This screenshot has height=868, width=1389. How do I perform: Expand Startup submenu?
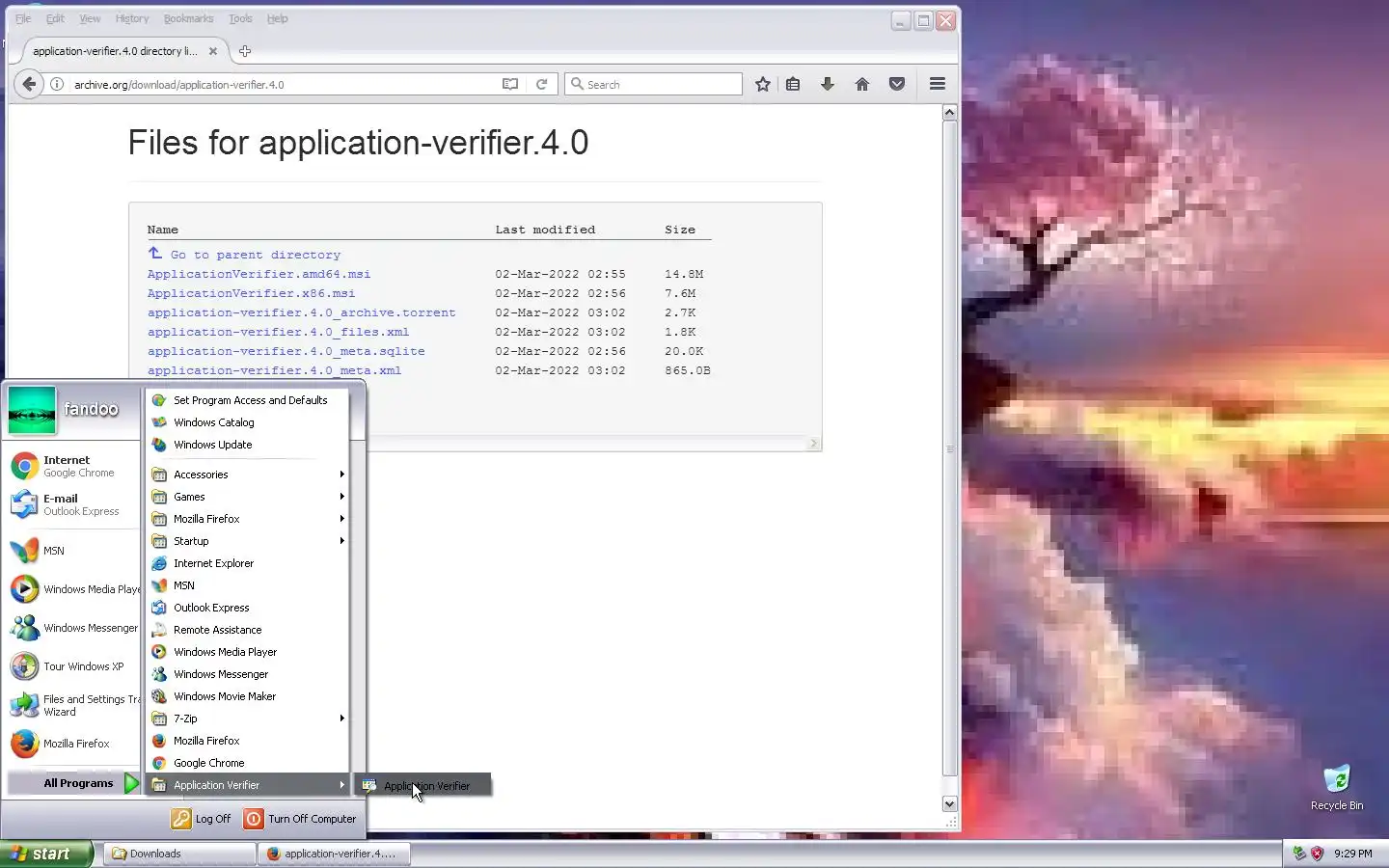pos(248,541)
